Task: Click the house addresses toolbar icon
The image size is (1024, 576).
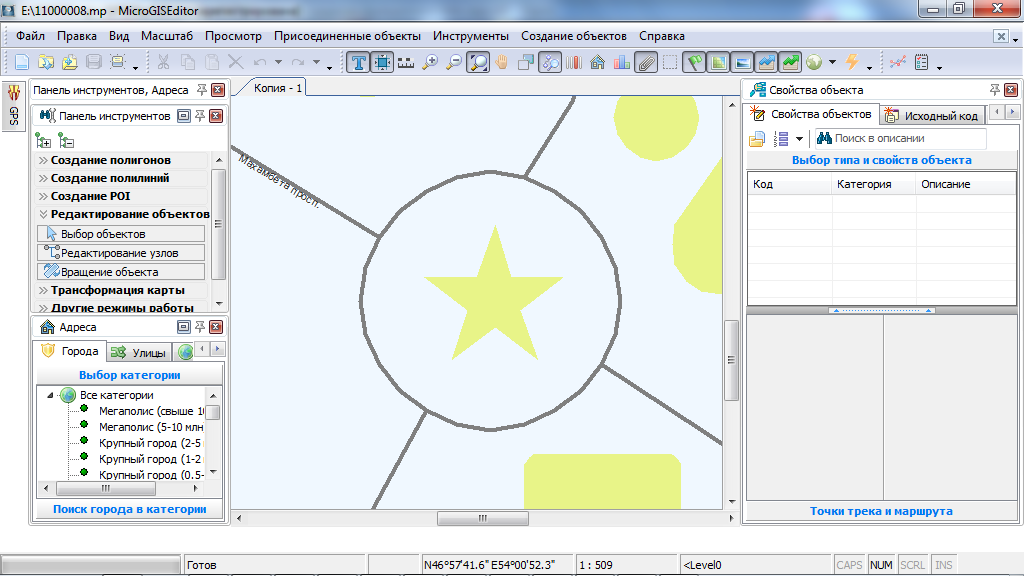Action: pyautogui.click(x=598, y=62)
